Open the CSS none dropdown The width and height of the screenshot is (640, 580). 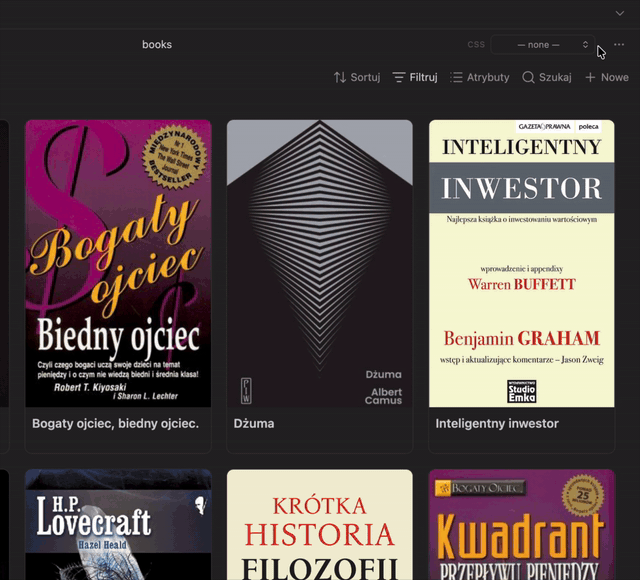(x=542, y=44)
